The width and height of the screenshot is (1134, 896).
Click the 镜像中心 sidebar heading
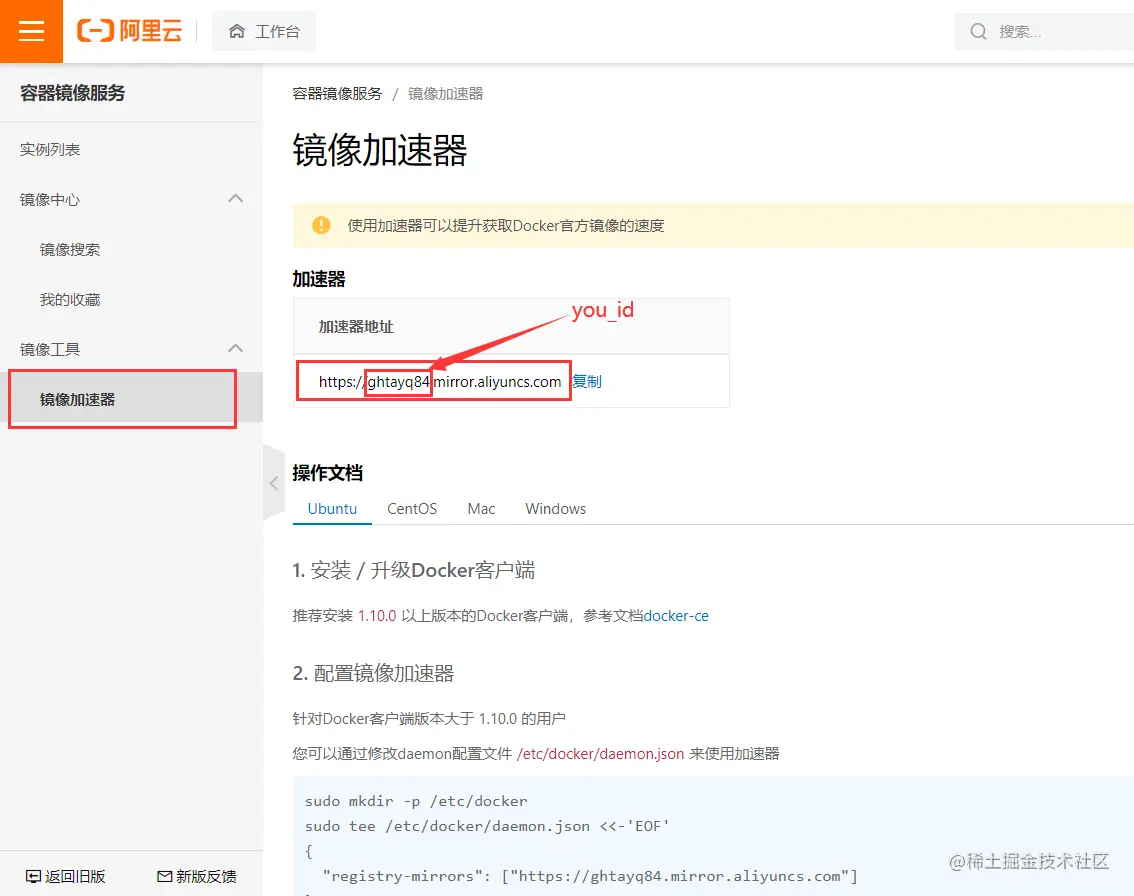[50, 200]
